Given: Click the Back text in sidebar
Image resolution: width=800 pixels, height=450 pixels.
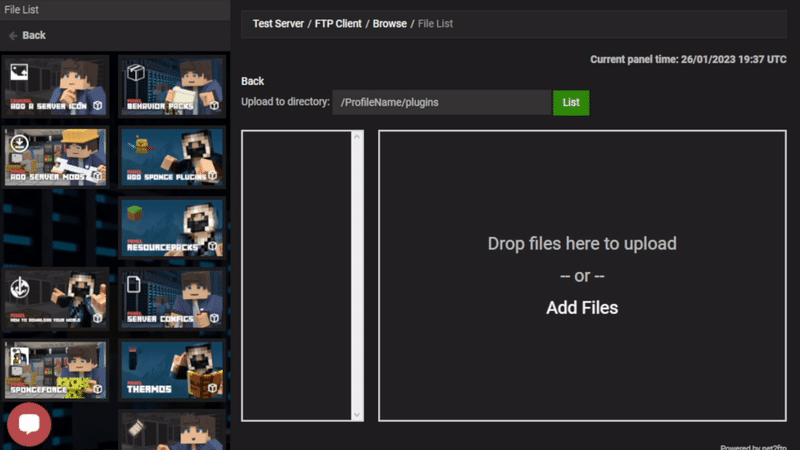Looking at the screenshot, I should point(34,36).
